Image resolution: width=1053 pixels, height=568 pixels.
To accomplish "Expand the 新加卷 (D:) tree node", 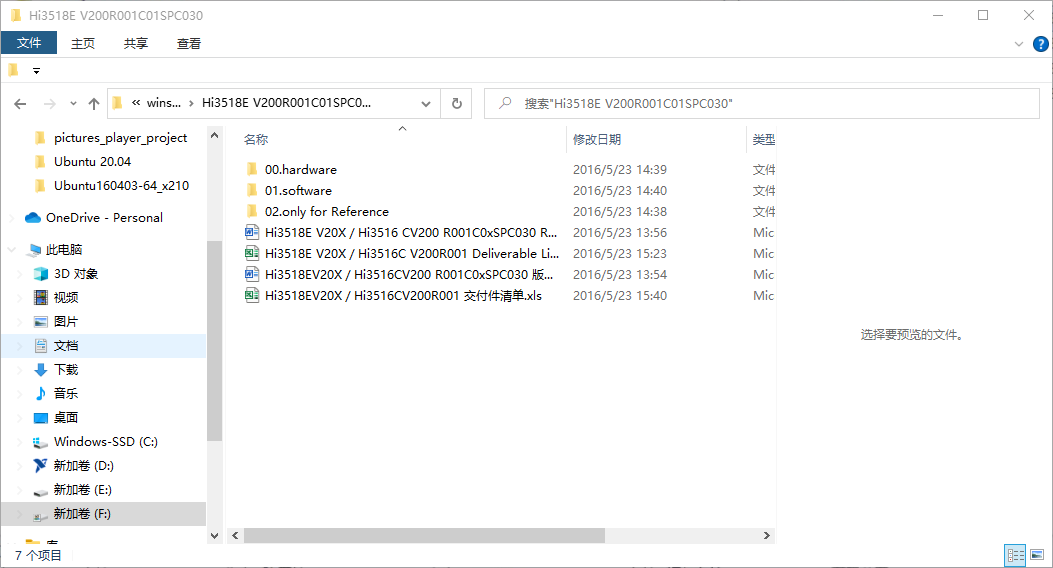I will click(x=20, y=465).
